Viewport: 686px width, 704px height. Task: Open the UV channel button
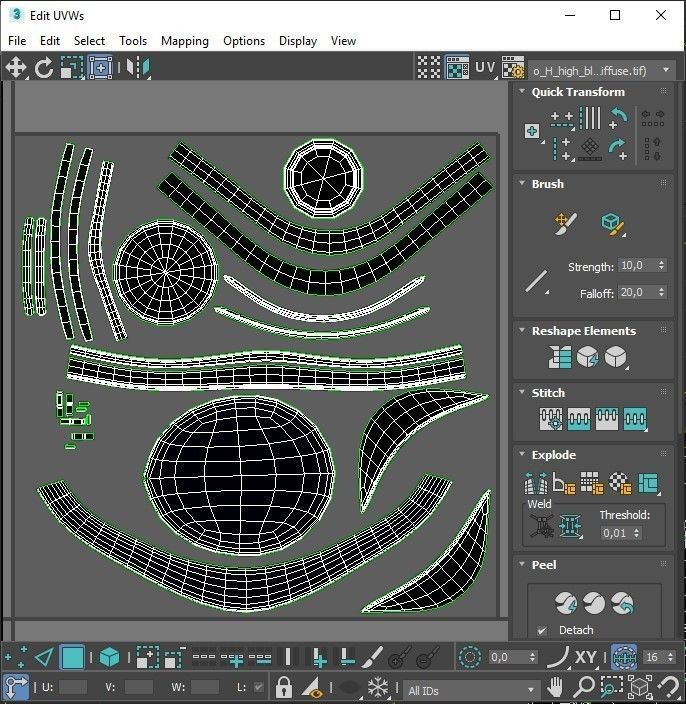pyautogui.click(x=485, y=68)
